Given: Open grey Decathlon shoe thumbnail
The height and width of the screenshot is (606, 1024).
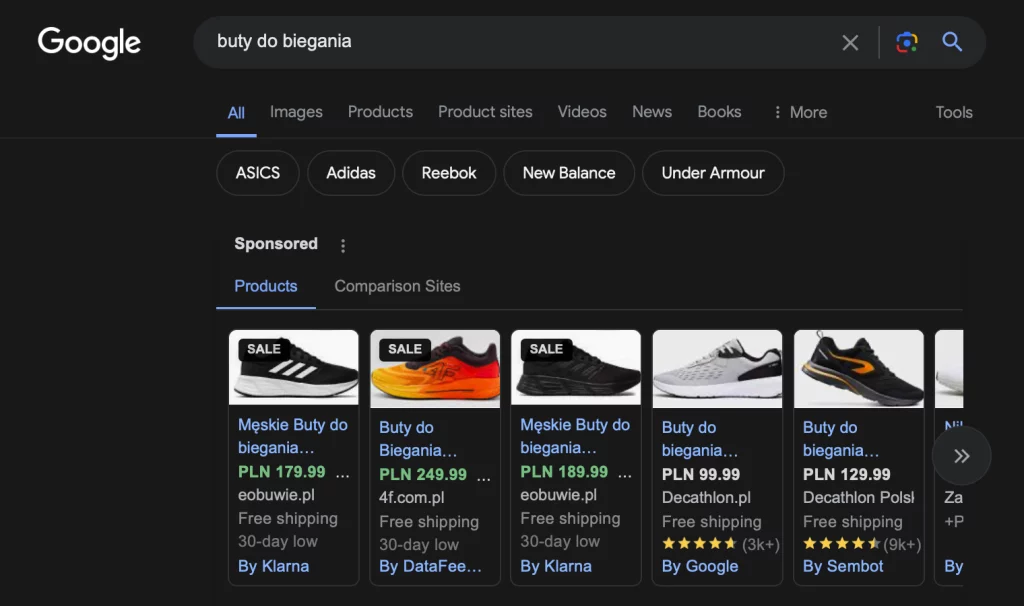Looking at the screenshot, I should (717, 369).
